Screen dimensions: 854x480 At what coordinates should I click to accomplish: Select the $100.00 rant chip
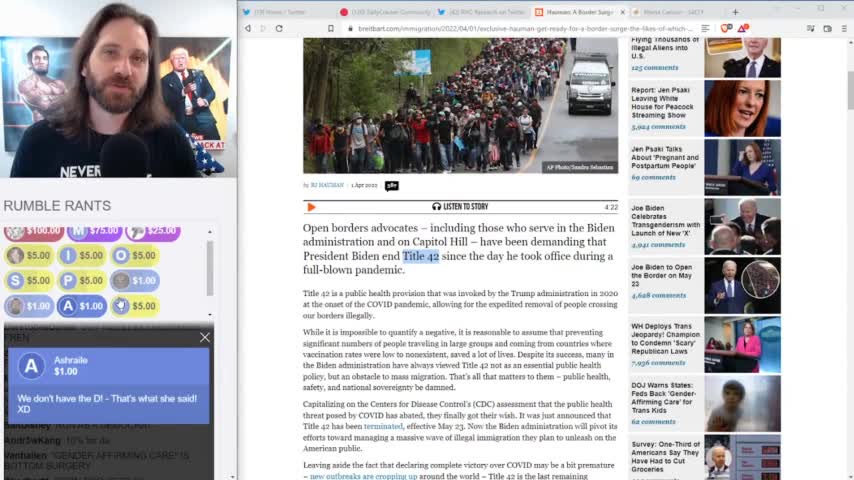click(34, 232)
